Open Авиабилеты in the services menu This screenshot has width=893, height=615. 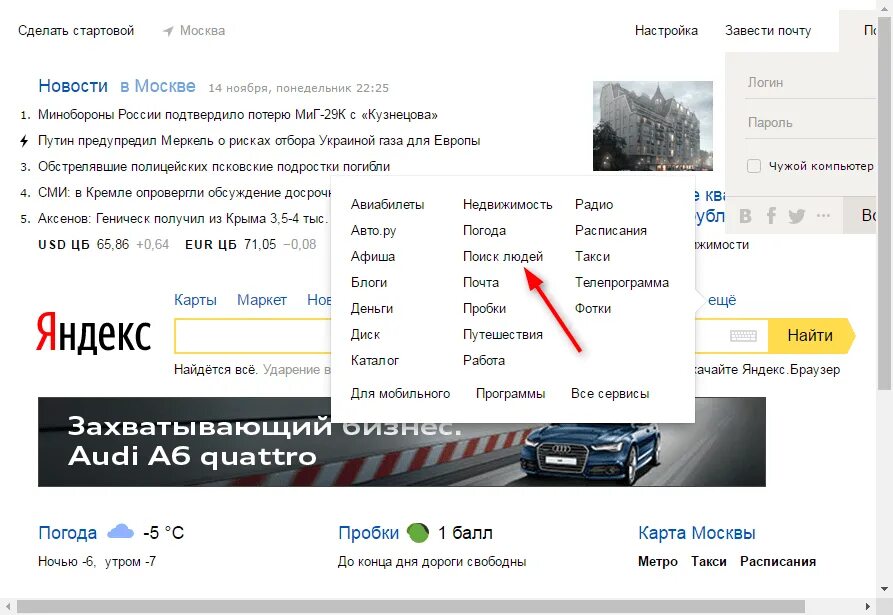point(387,204)
